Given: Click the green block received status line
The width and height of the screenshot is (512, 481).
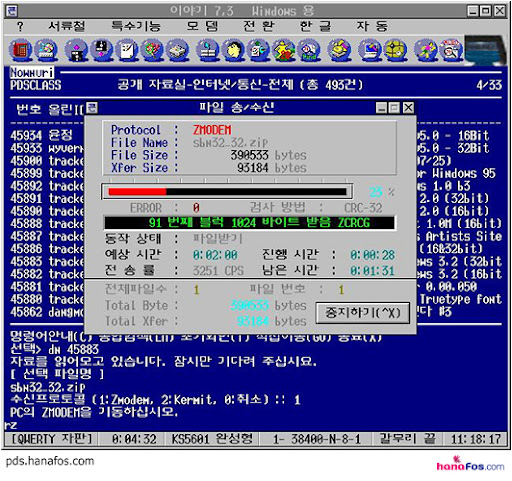Looking at the screenshot, I should (250, 223).
